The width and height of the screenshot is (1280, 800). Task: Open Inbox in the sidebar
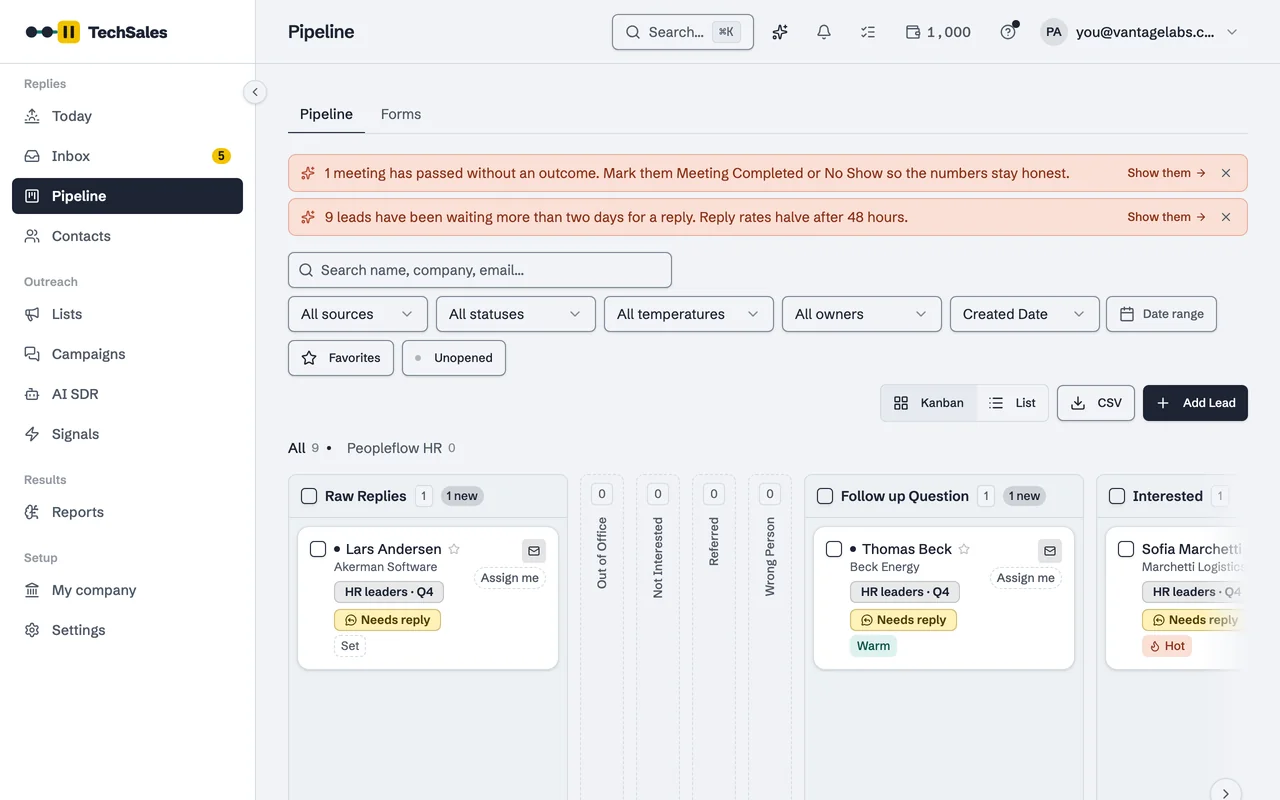point(127,156)
